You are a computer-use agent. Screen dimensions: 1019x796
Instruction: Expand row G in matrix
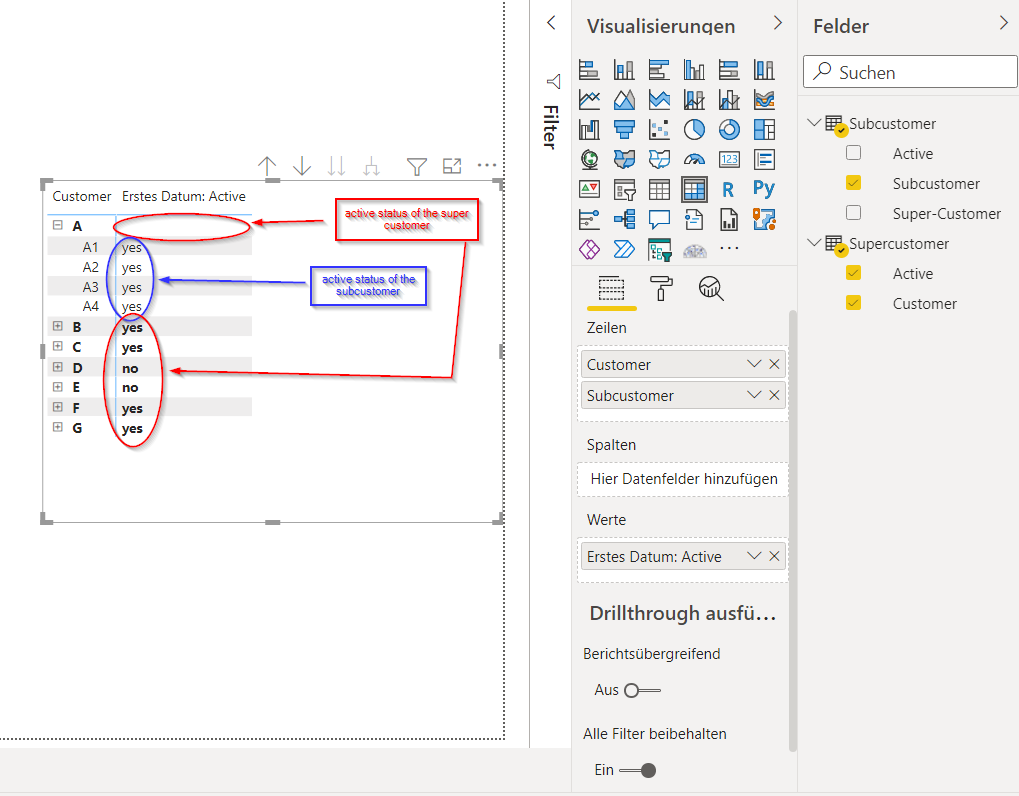[x=58, y=427]
